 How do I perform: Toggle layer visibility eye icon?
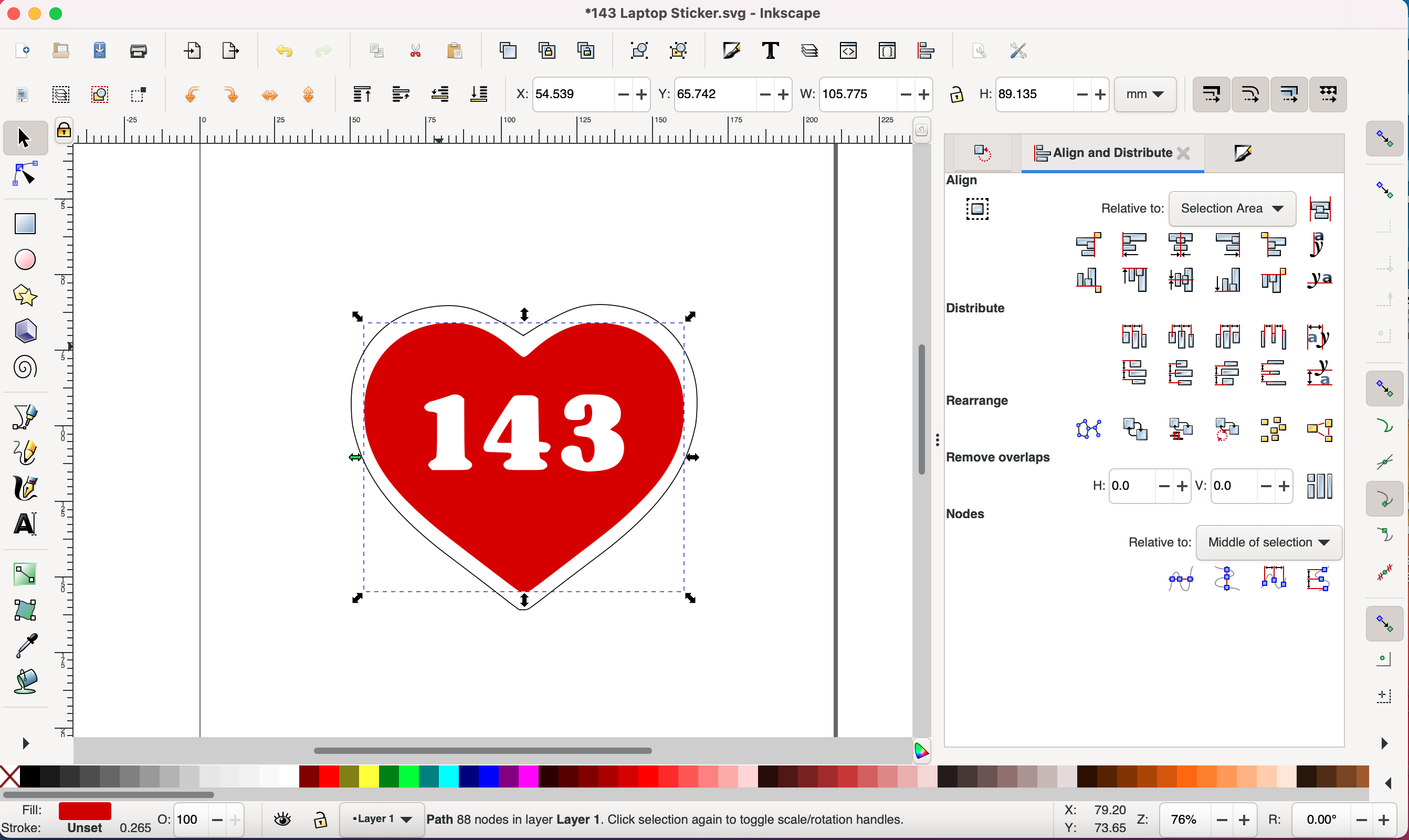coord(282,820)
